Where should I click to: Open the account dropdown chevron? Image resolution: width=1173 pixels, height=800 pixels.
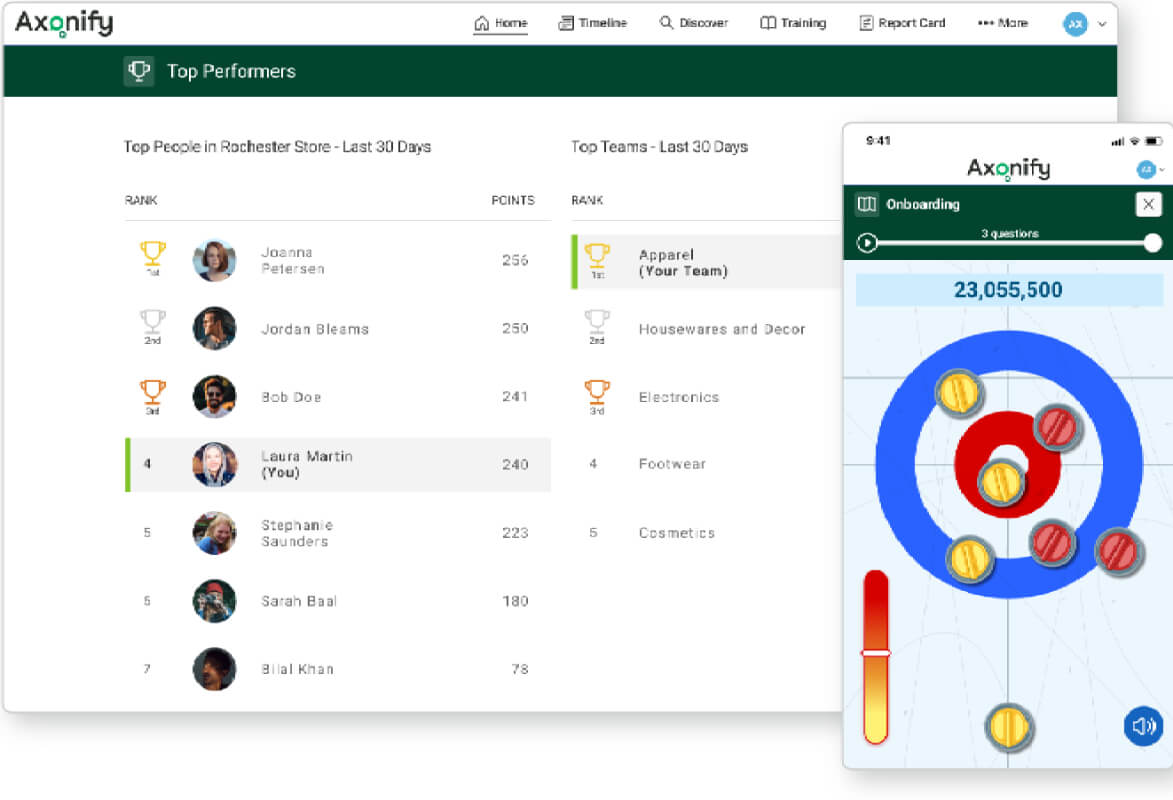point(1102,24)
